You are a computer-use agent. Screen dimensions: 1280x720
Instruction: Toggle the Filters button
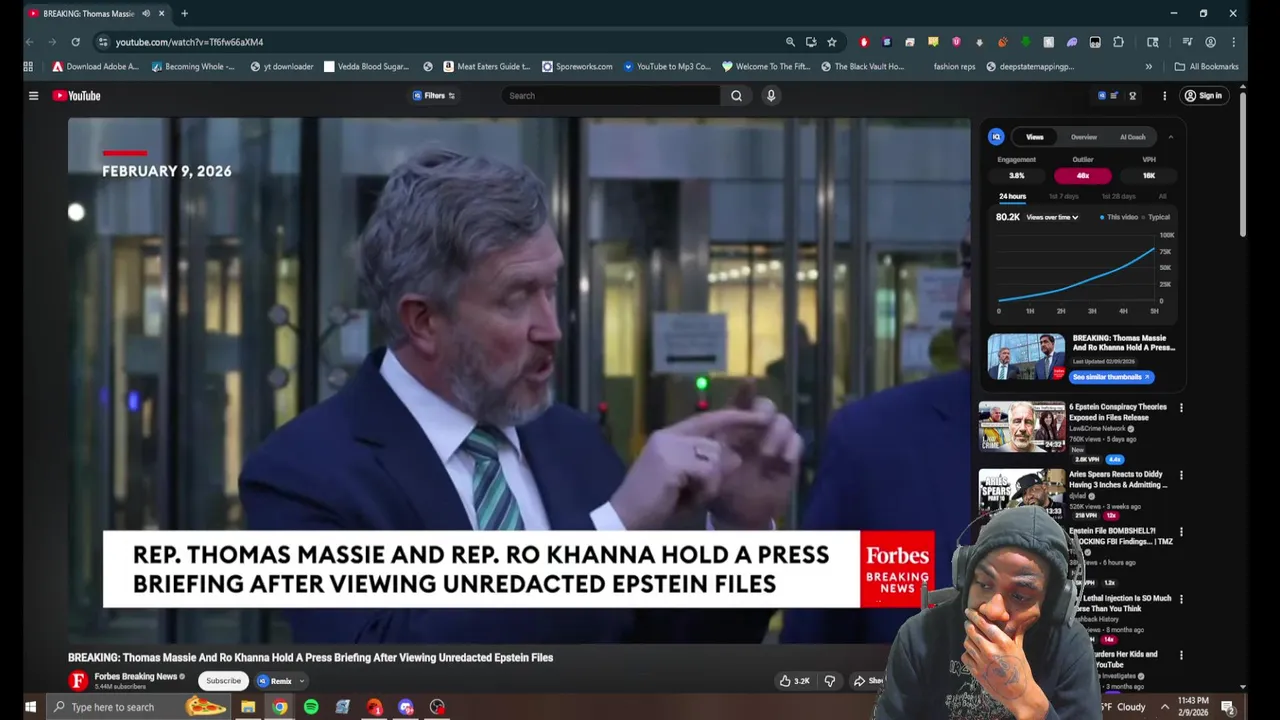434,96
